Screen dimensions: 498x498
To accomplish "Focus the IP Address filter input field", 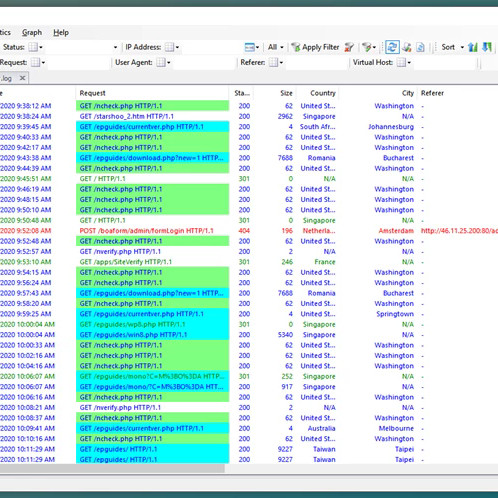I will click(x=210, y=47).
